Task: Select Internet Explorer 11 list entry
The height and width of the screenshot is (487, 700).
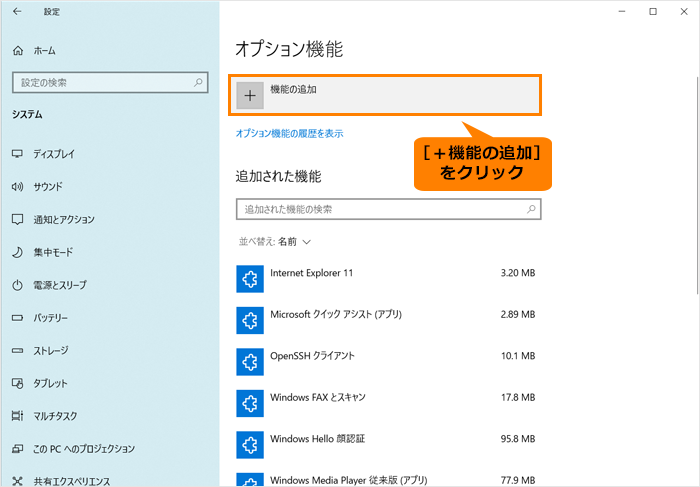Action: coord(386,279)
